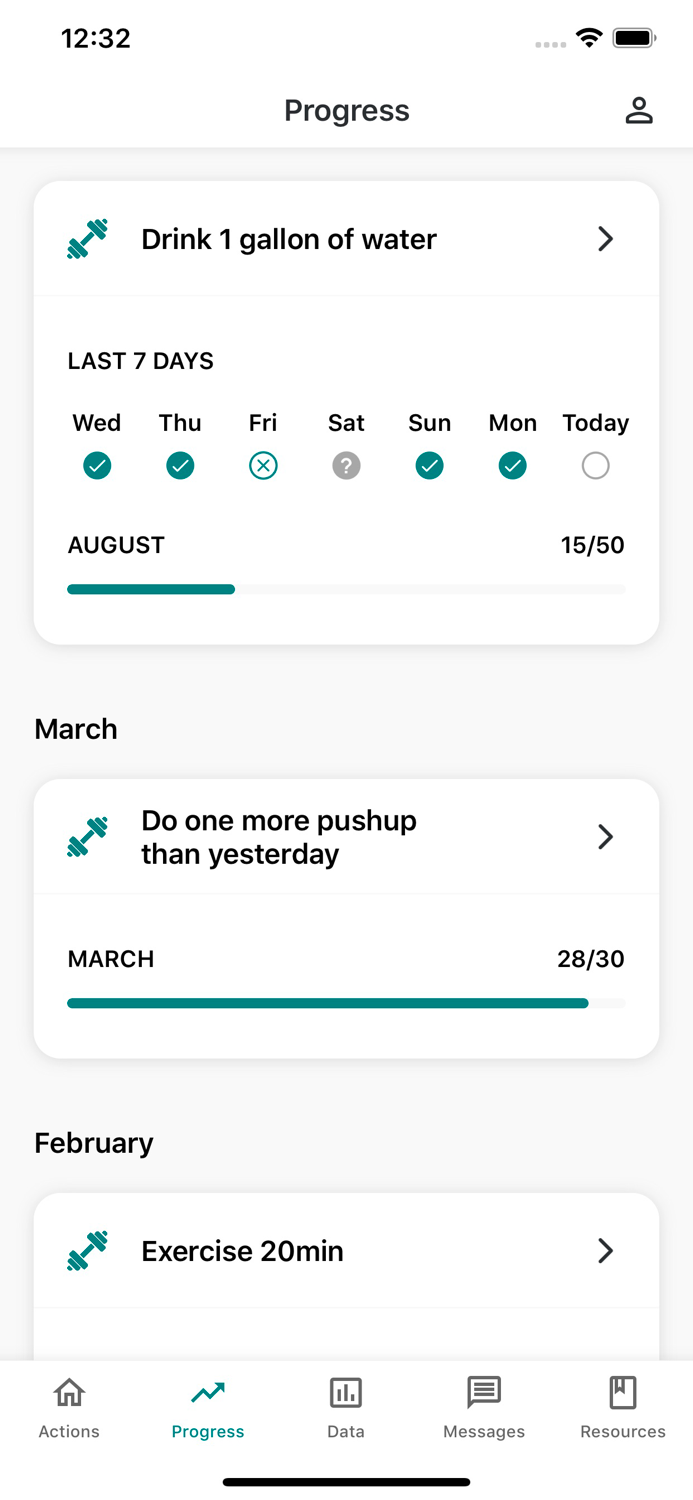Select the Actions home icon in bottom navigation
The image size is (693, 1500).
[68, 1393]
